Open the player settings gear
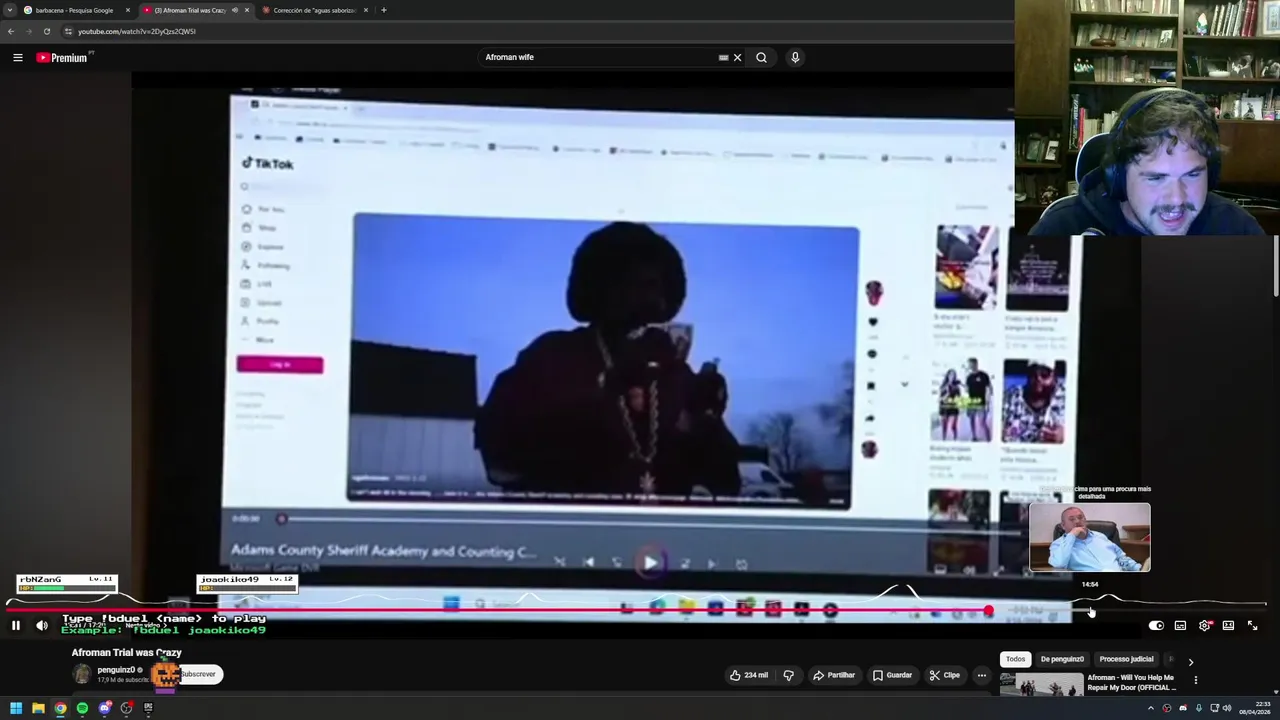Screen dimensions: 1280x720 1204,625
